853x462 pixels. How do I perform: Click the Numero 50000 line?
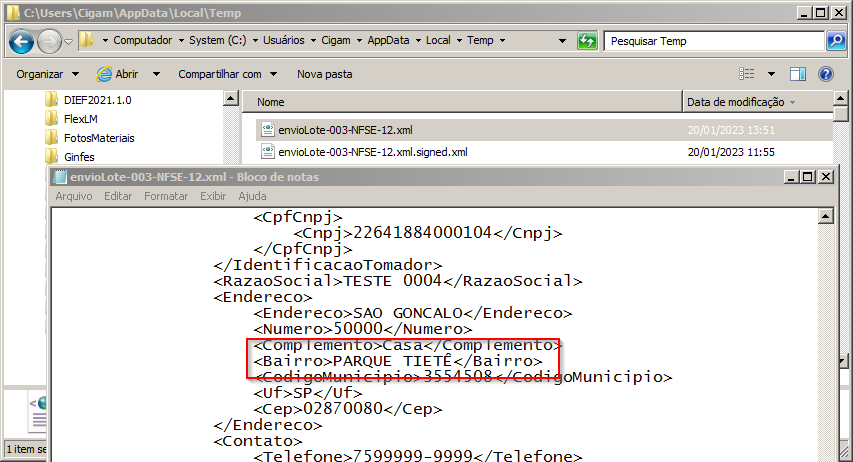[x=363, y=329]
